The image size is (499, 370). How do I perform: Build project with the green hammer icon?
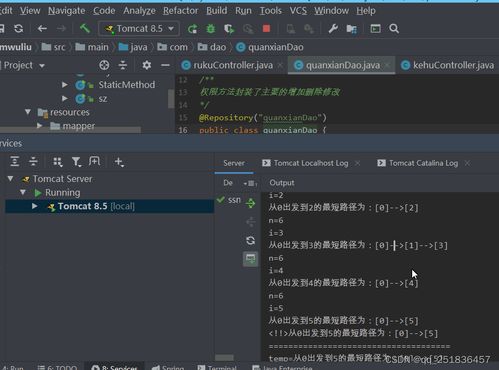[x=85, y=28]
